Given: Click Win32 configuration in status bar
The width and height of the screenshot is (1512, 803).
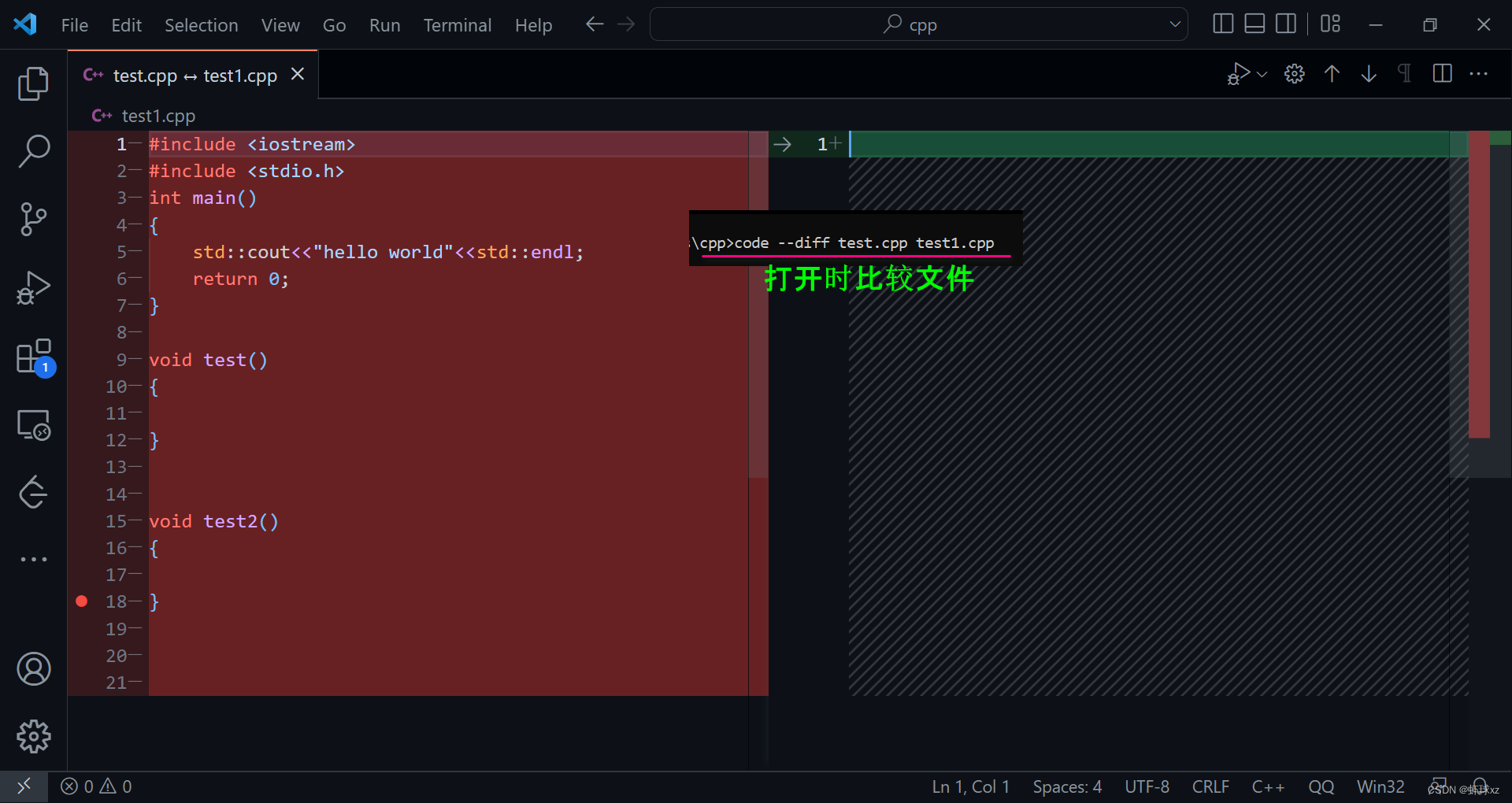Looking at the screenshot, I should pyautogui.click(x=1380, y=786).
